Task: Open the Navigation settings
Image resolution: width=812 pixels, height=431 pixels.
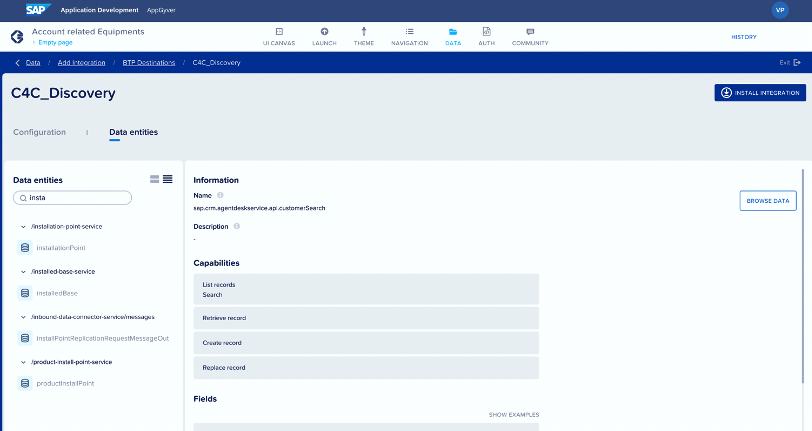Action: click(x=410, y=37)
